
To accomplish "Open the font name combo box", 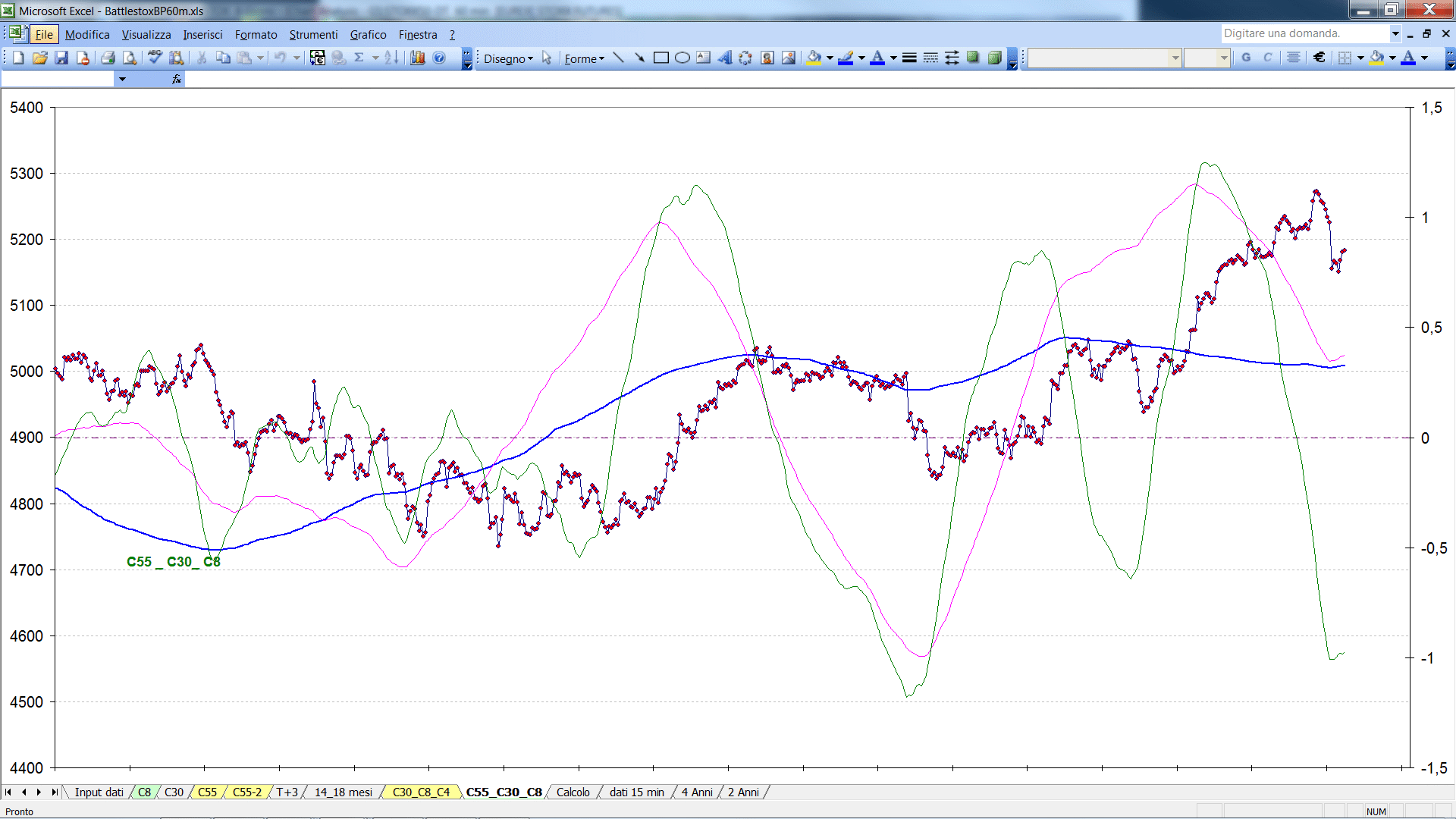I will pos(1104,58).
